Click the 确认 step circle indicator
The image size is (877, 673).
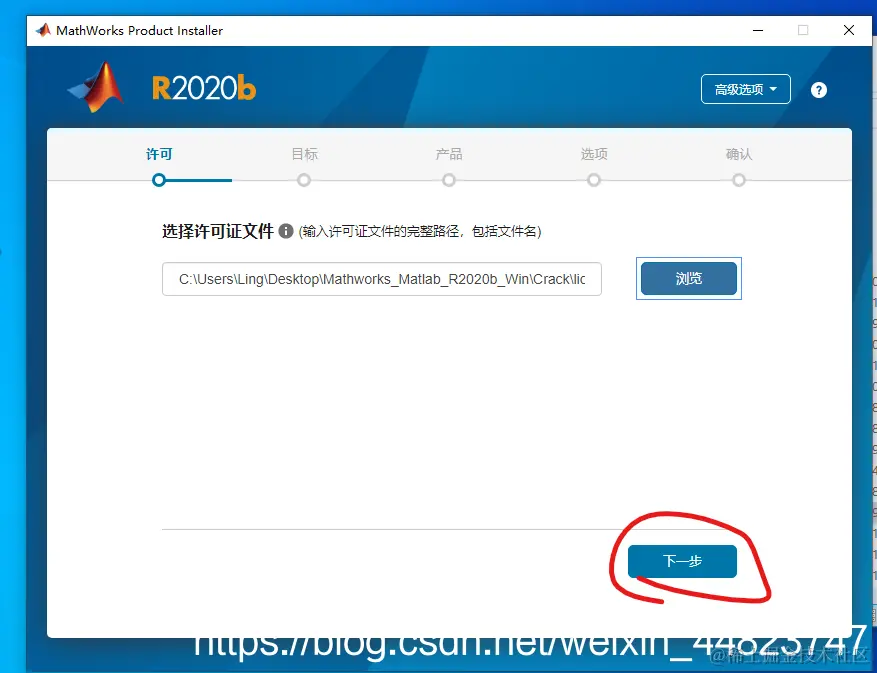tap(738, 180)
